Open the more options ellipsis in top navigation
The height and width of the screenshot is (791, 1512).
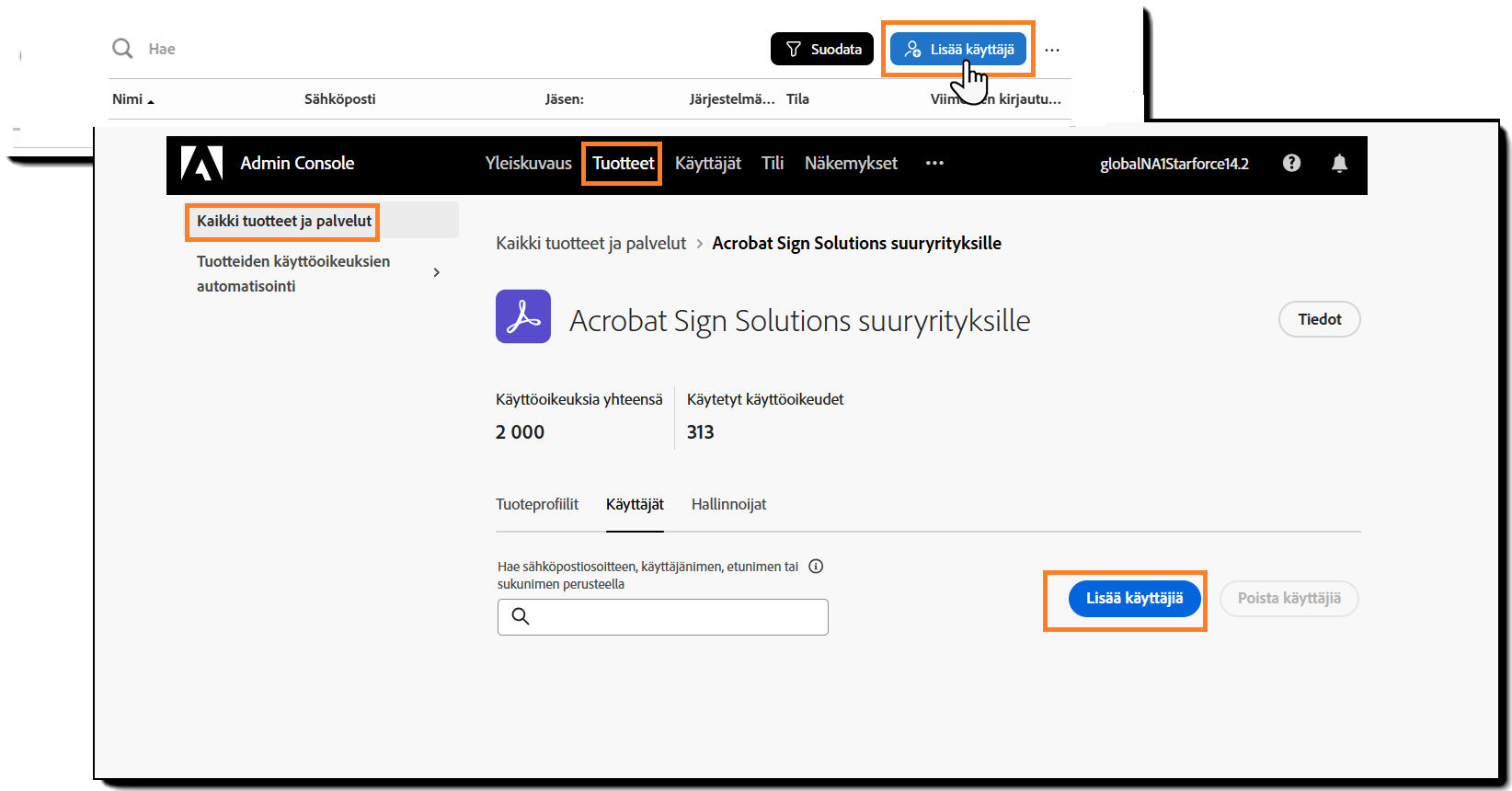[934, 163]
